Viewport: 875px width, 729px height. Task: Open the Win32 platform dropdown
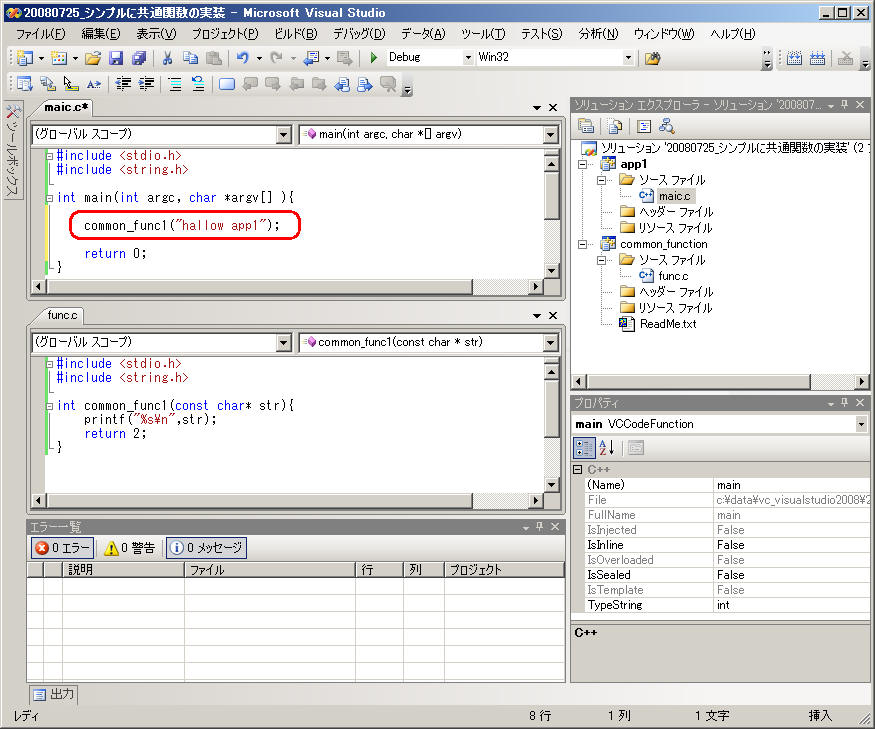(x=628, y=58)
